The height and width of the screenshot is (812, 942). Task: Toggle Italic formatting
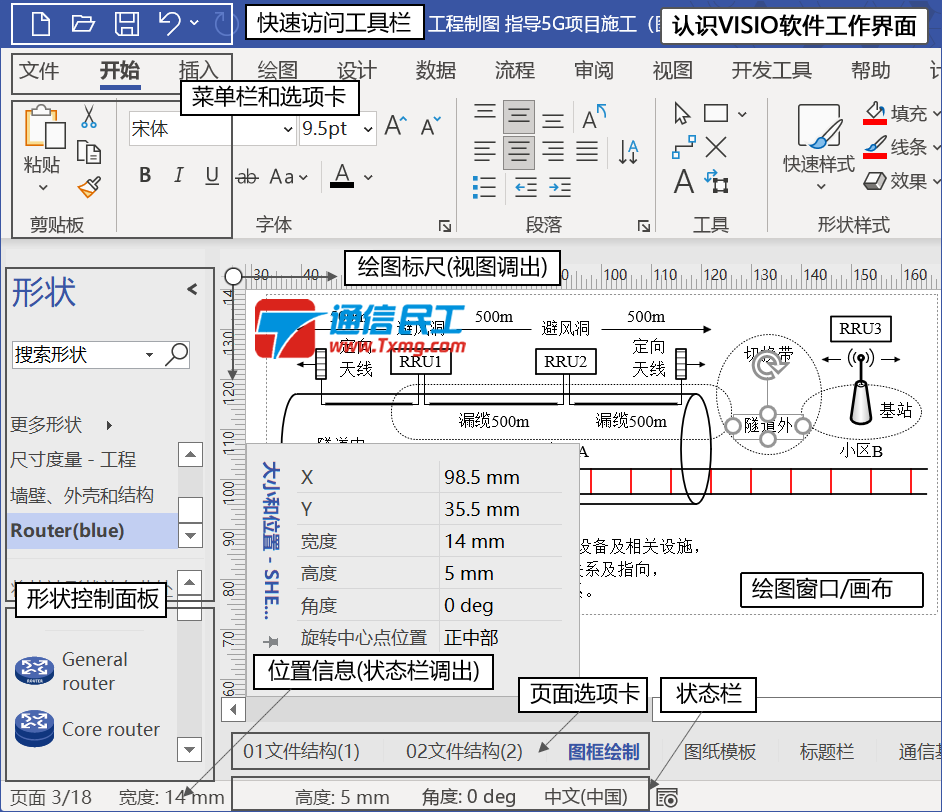[x=178, y=175]
